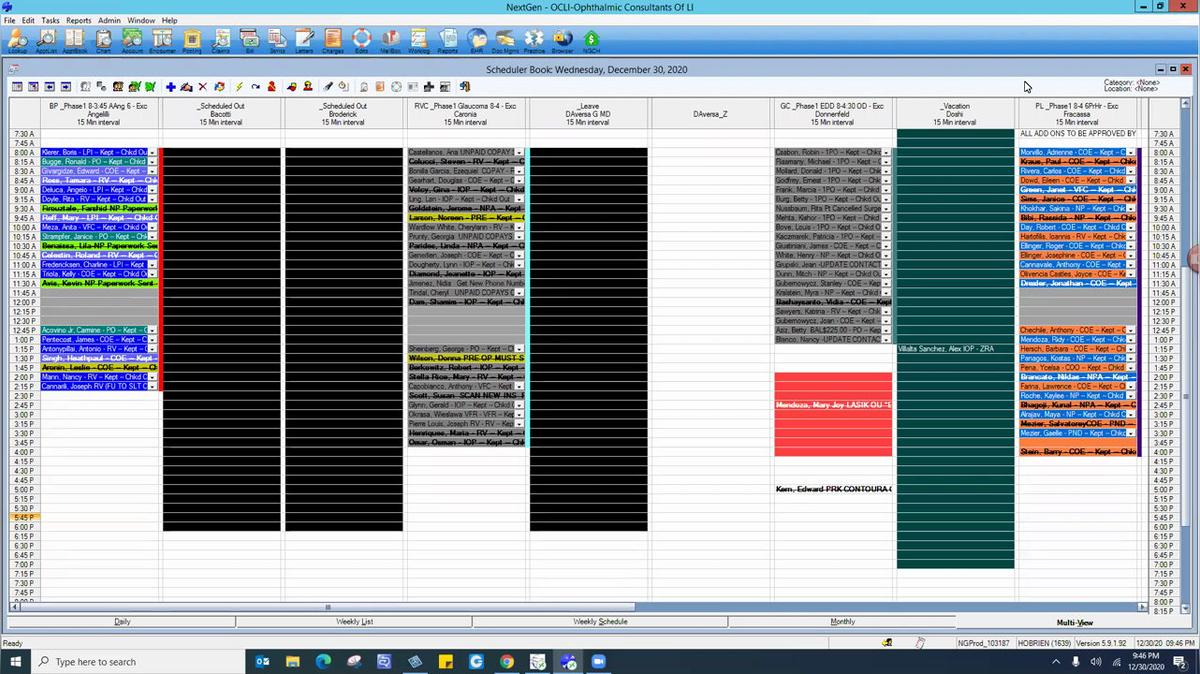This screenshot has width=1200, height=674.
Task: Open the Encounter toolbar icon
Action: point(163,40)
